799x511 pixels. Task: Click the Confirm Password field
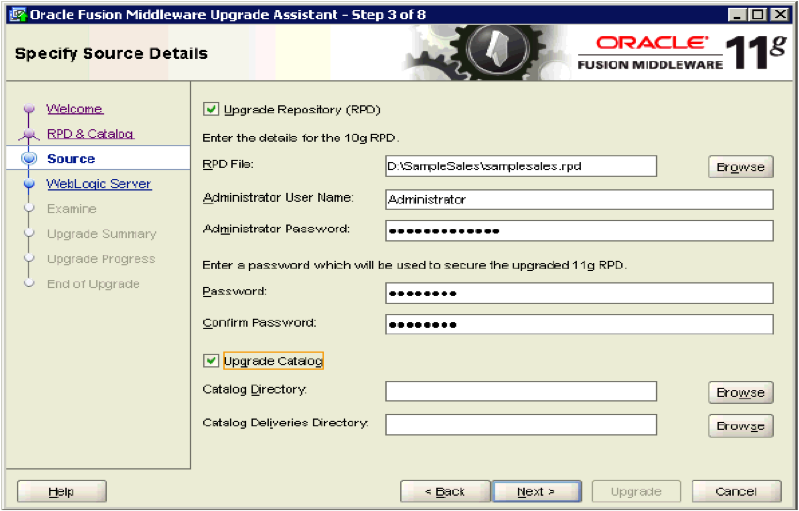point(579,324)
